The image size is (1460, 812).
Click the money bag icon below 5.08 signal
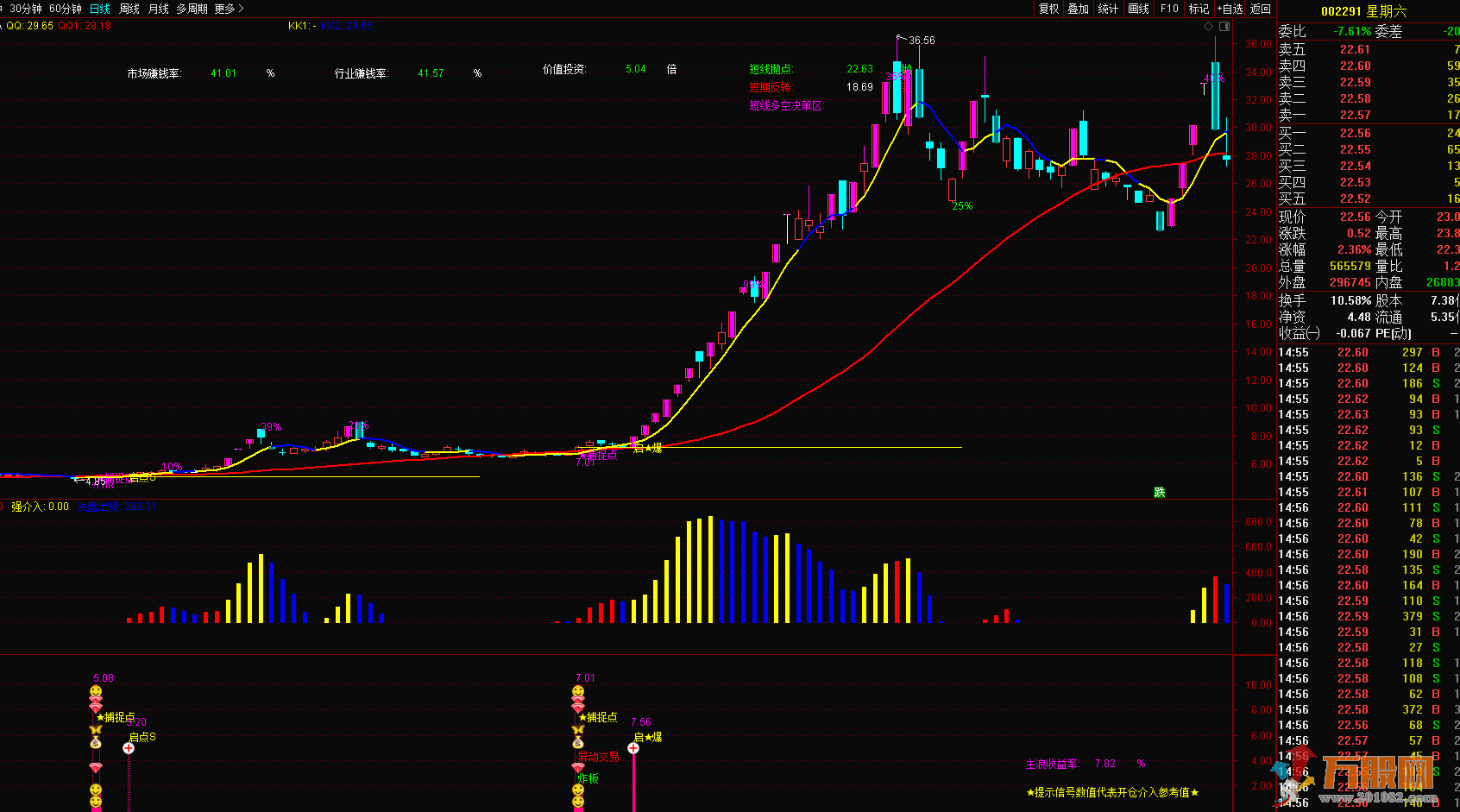pos(96,742)
